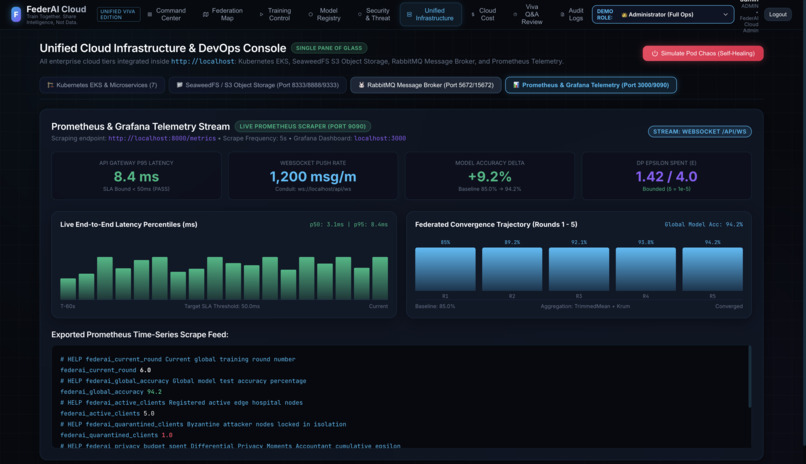Image resolution: width=806 pixels, height=464 pixels.
Task: Click the Cloud Cost dollar icon
Action: (473, 14)
